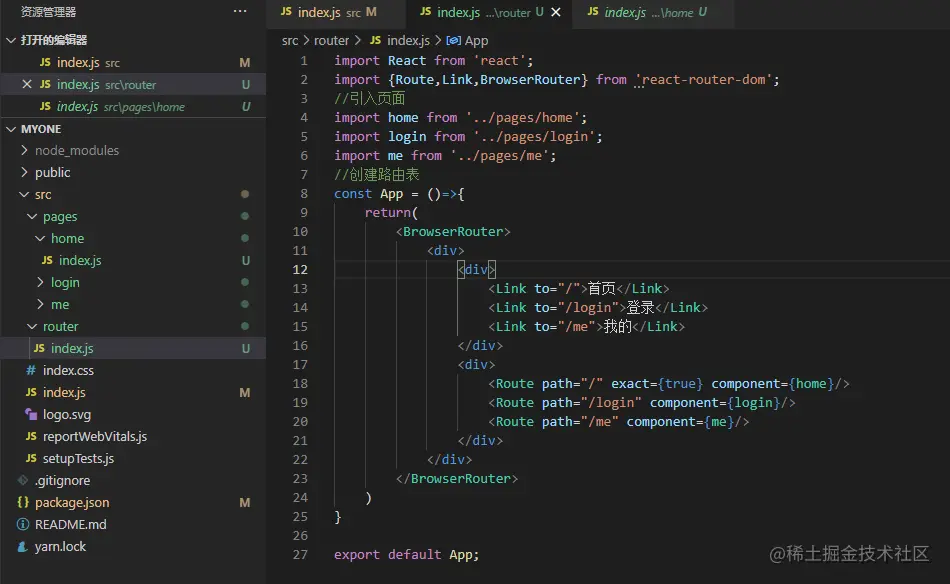
Task: Click the 'react-router-dom' import string
Action: pyautogui.click(x=703, y=79)
